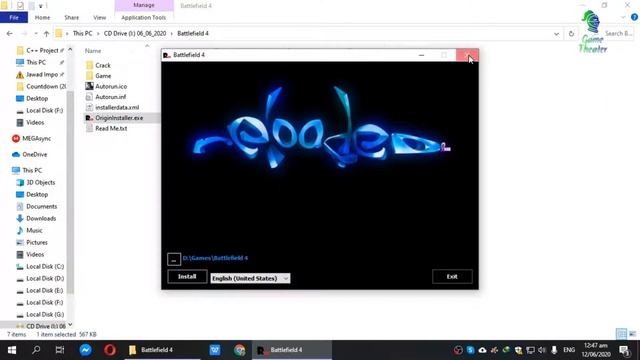Image resolution: width=640 pixels, height=360 pixels.
Task: Open Messenger from the taskbar
Action: click(x=85, y=350)
